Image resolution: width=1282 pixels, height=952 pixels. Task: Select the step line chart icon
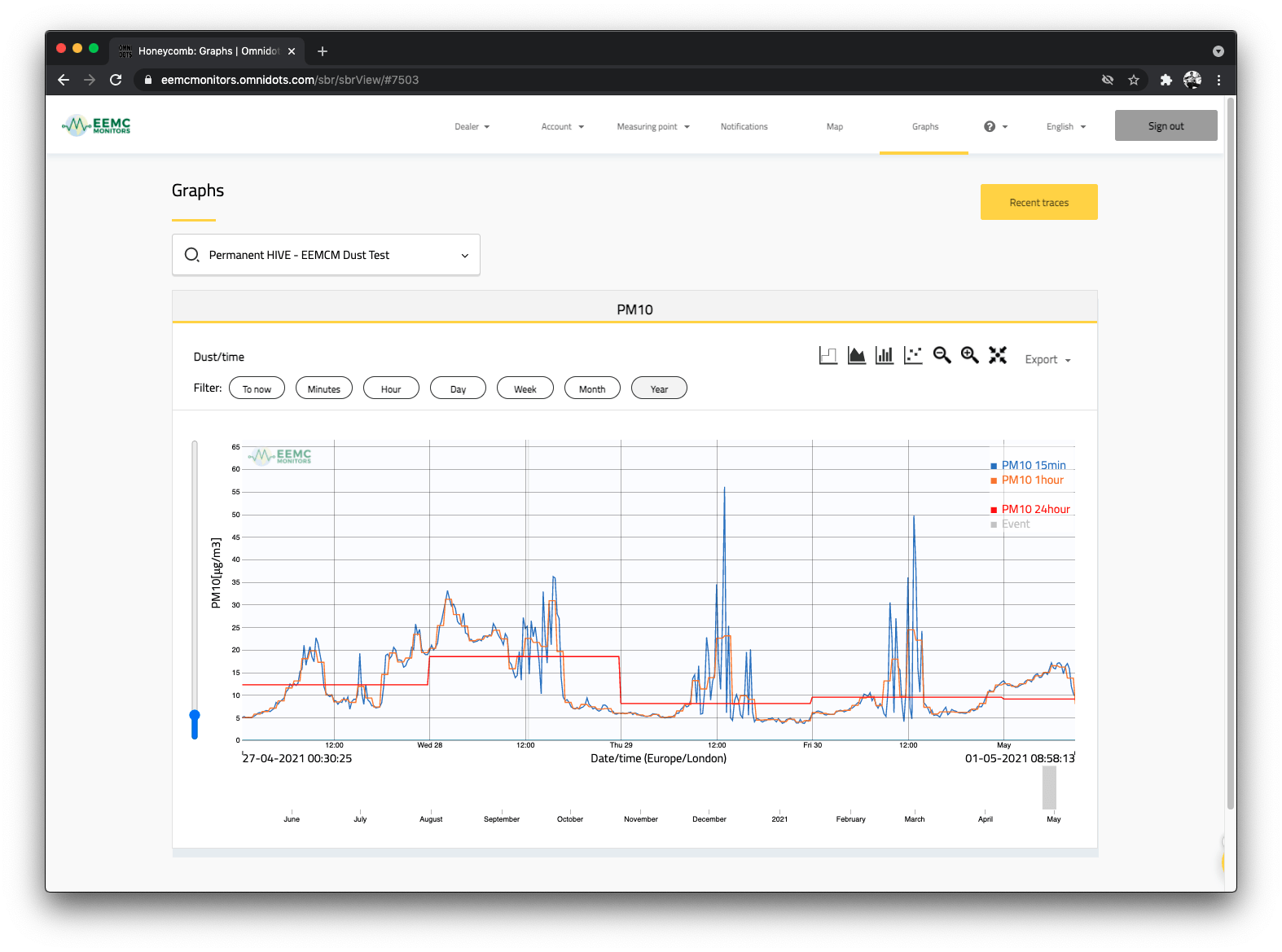[x=828, y=356]
